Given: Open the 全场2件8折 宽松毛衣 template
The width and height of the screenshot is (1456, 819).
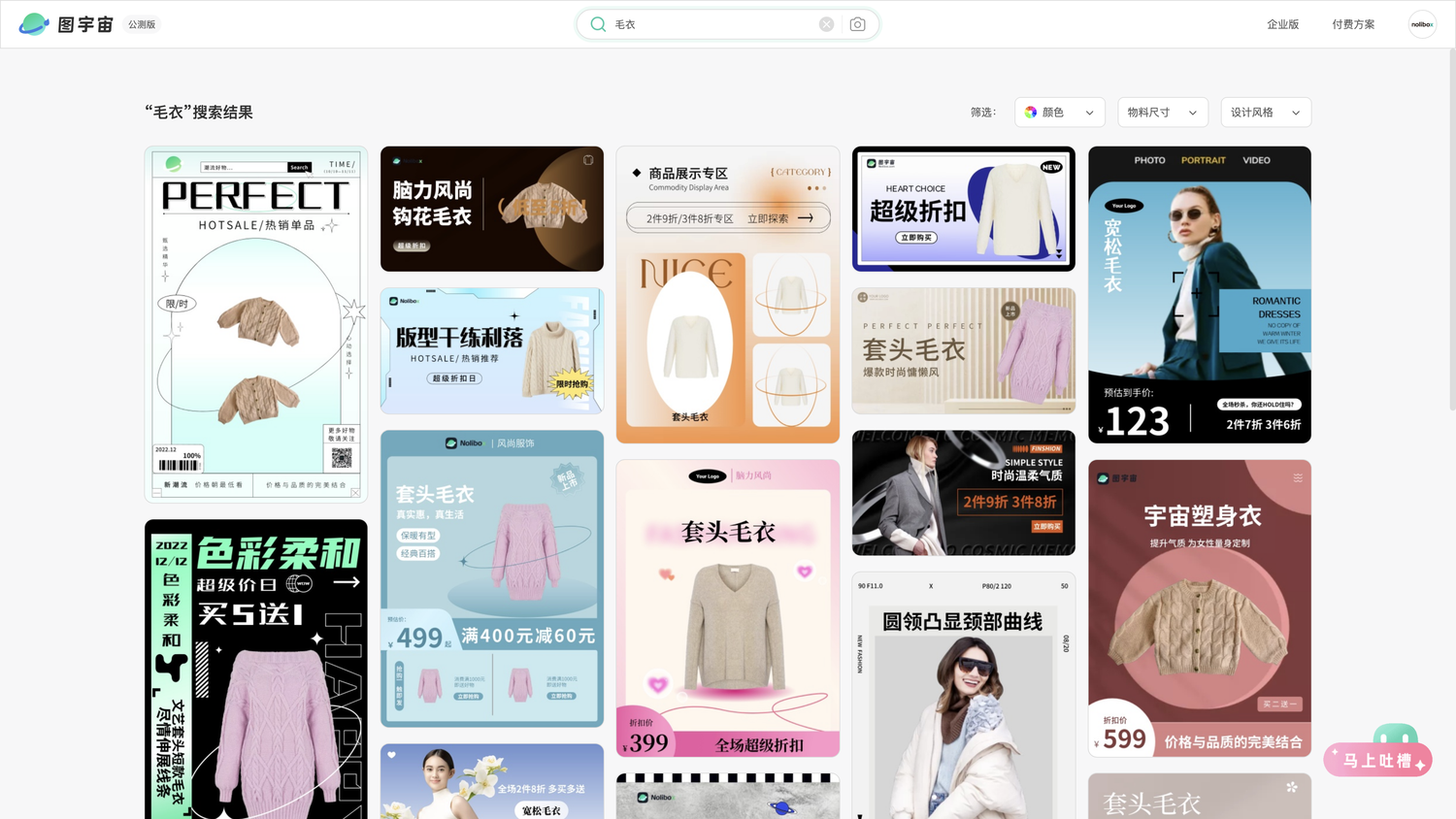Looking at the screenshot, I should coord(492,781).
